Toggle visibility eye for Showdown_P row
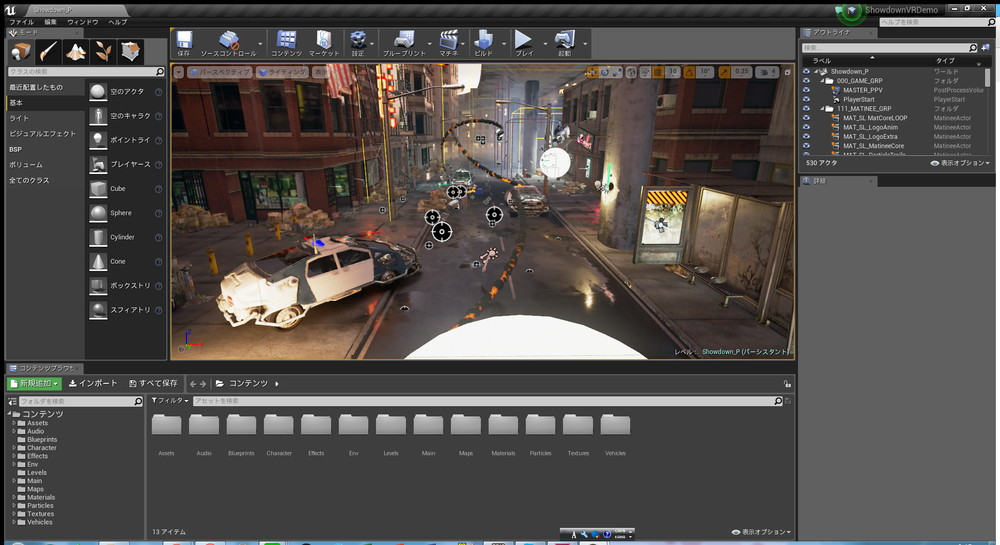 (x=806, y=71)
